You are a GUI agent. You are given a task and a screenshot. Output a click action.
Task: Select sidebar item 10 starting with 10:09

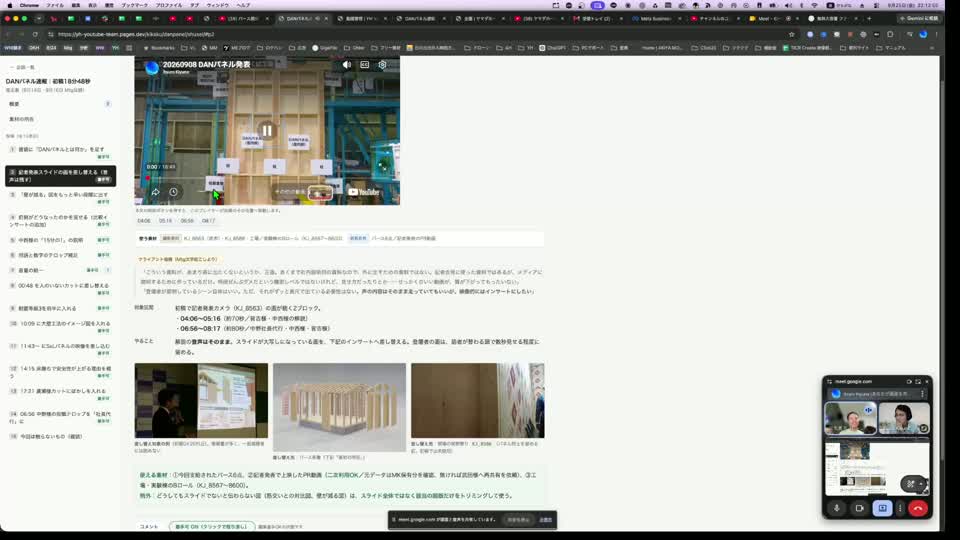(x=60, y=326)
